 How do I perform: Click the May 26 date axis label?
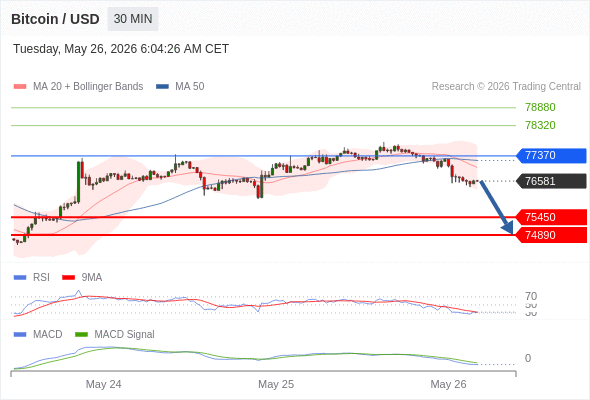448,384
